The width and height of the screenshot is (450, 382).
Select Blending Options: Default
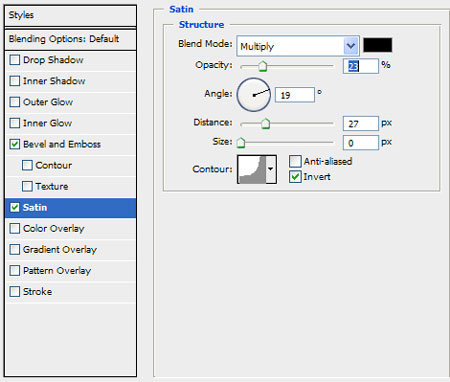[70, 39]
